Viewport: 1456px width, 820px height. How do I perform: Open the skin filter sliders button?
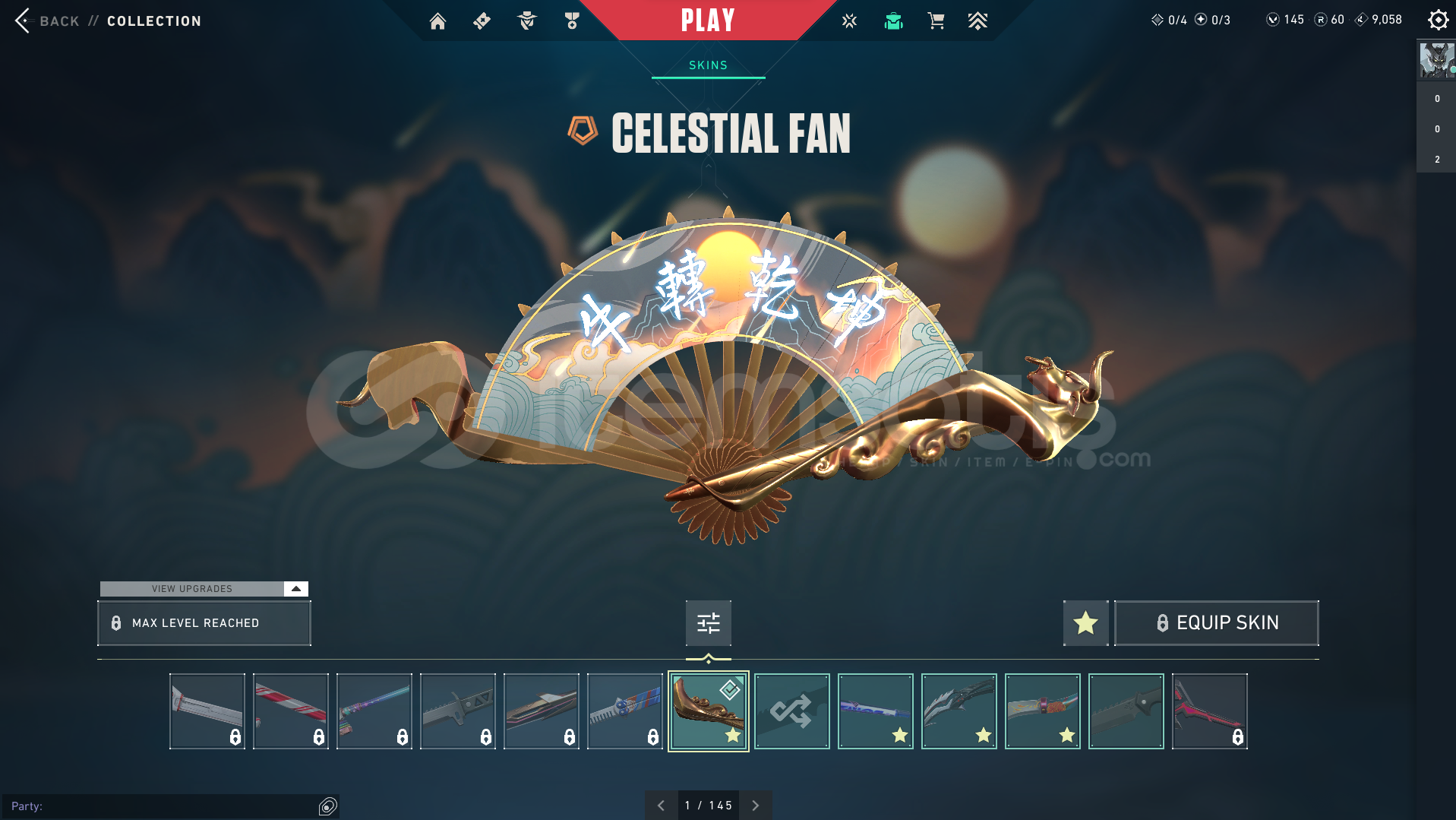coord(708,623)
